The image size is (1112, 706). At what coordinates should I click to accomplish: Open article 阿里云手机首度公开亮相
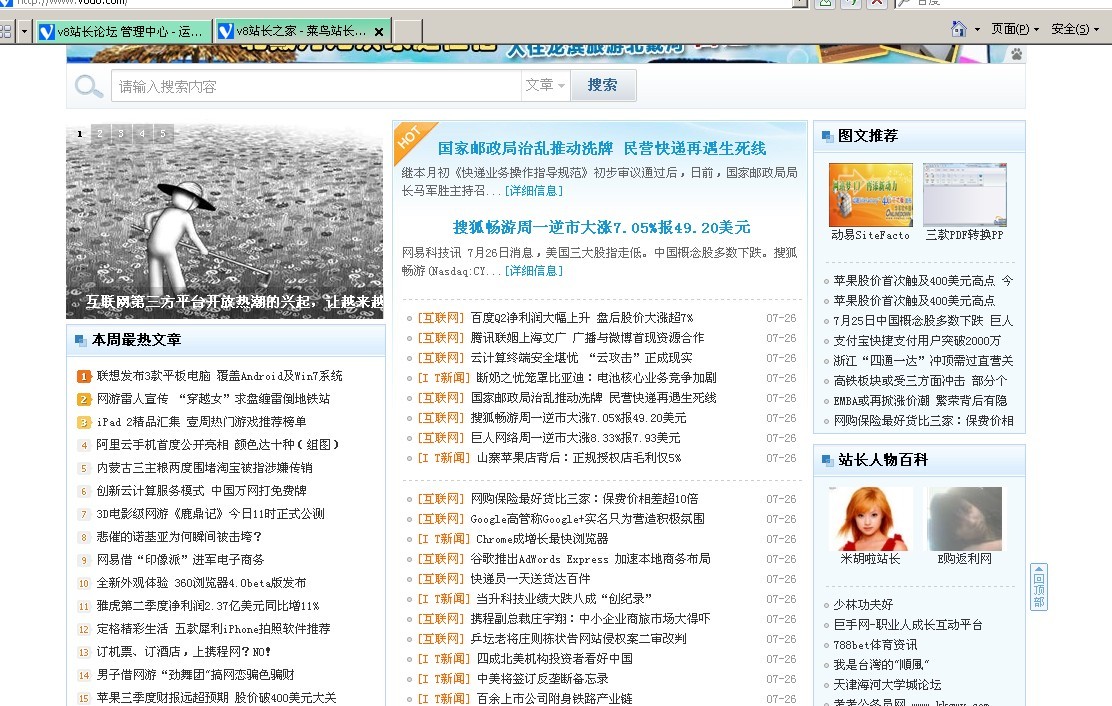pyautogui.click(x=218, y=445)
